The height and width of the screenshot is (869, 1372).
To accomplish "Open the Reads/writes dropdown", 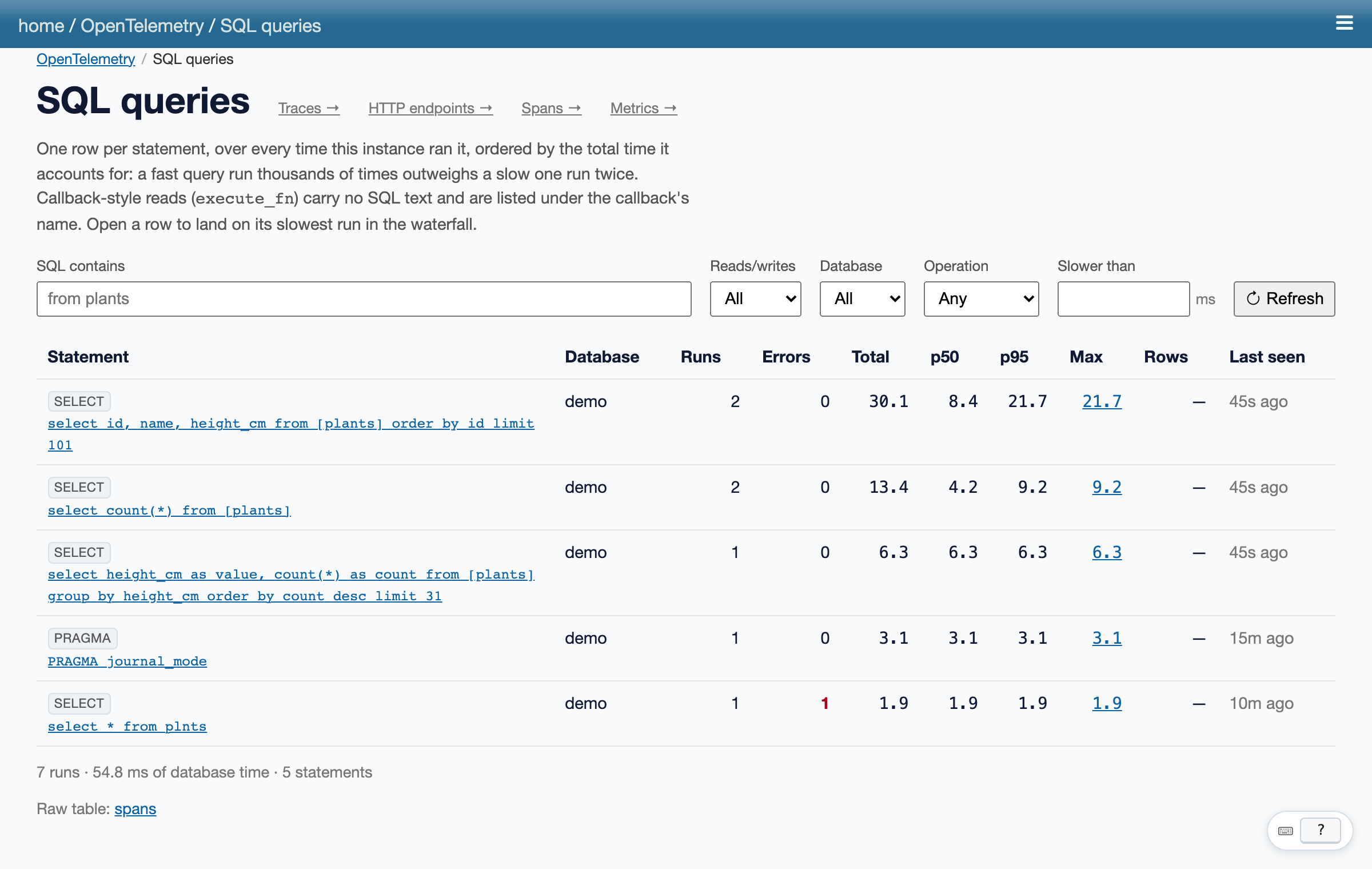I will (x=755, y=298).
